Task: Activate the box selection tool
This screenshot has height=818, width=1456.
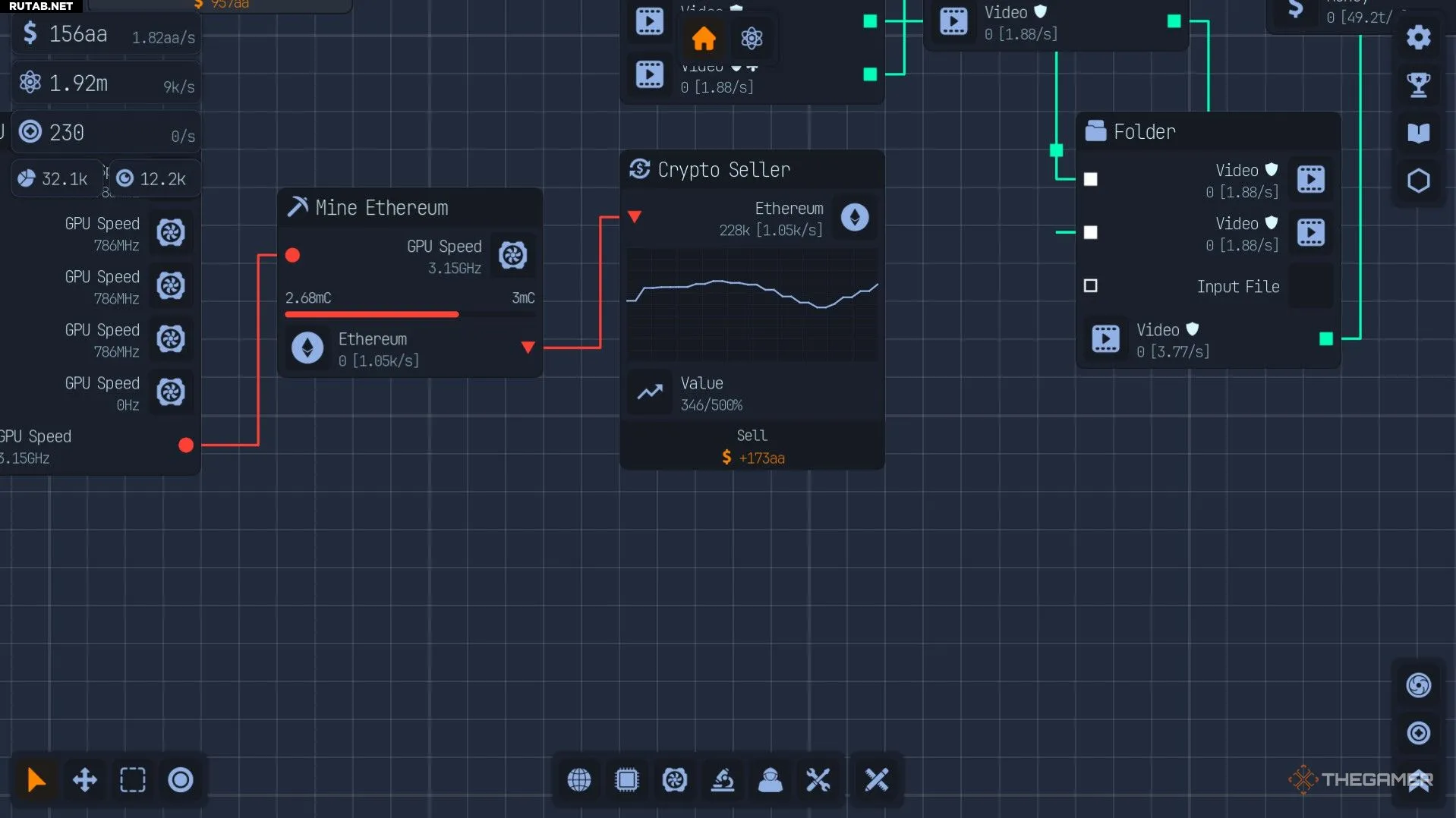Action: [133, 780]
